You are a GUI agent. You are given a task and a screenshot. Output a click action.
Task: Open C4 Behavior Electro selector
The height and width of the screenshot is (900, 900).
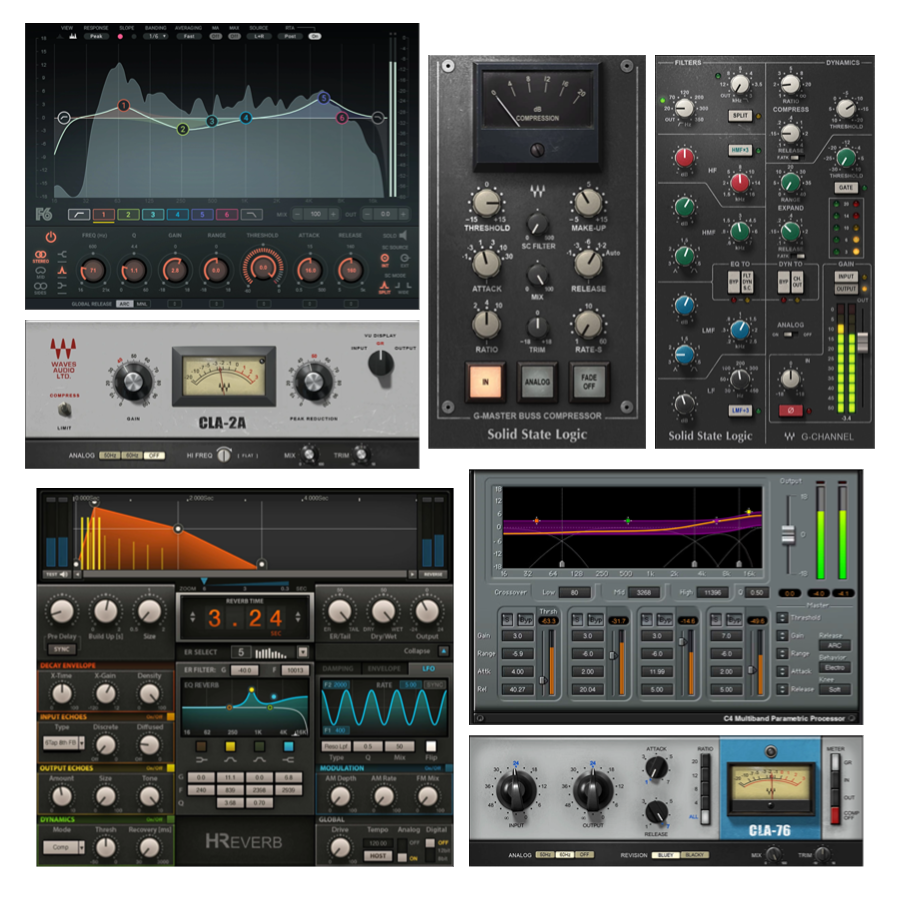(835, 668)
